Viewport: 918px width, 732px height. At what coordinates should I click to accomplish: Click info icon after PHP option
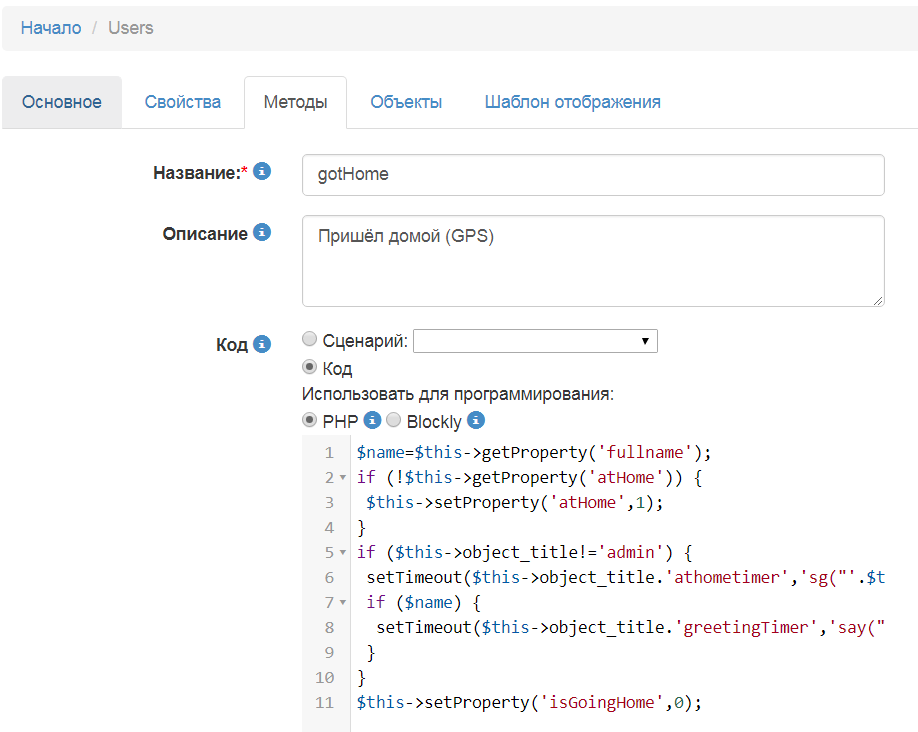[x=372, y=421]
